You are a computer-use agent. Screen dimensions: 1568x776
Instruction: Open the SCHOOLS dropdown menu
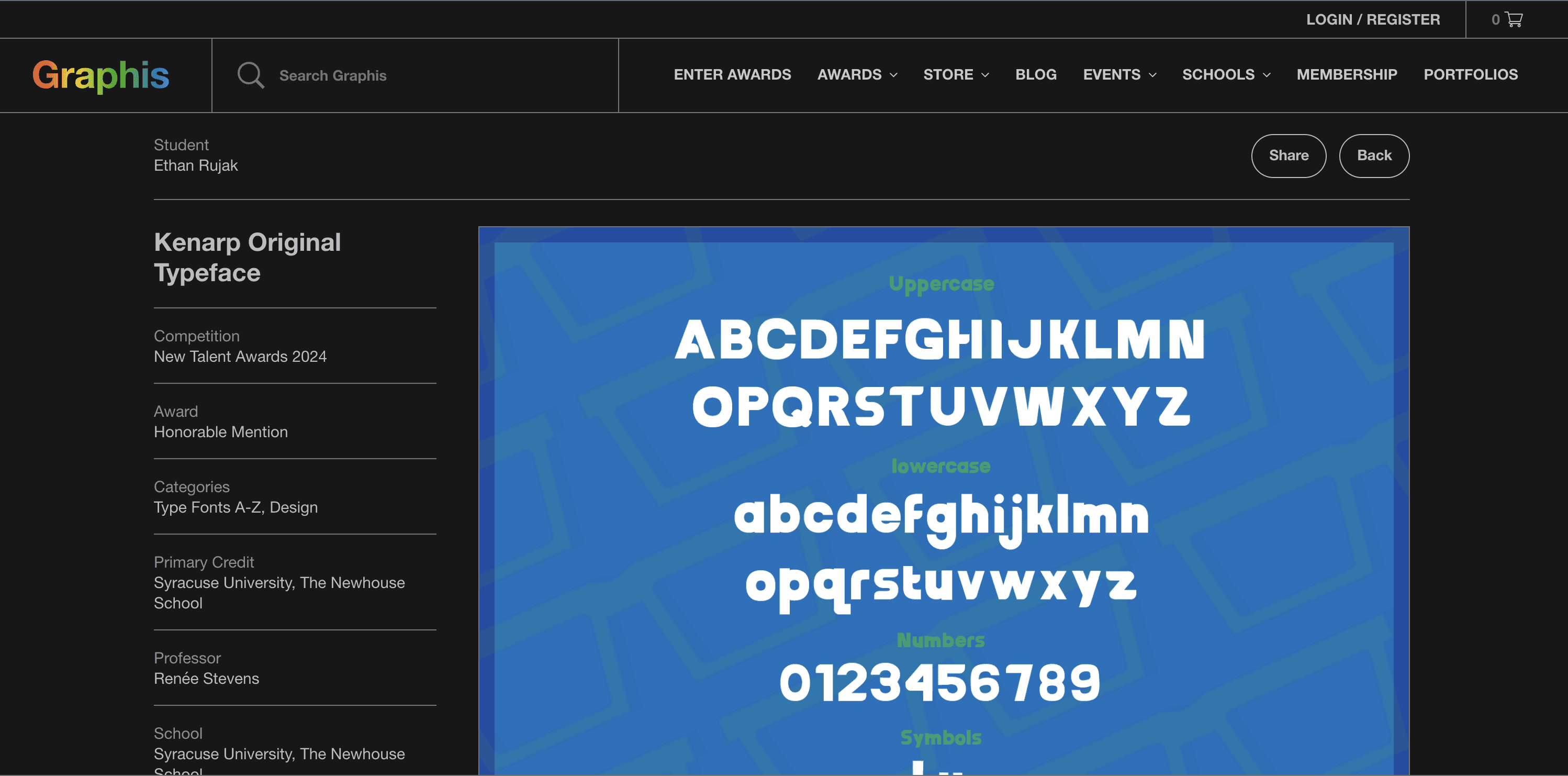click(x=1225, y=74)
